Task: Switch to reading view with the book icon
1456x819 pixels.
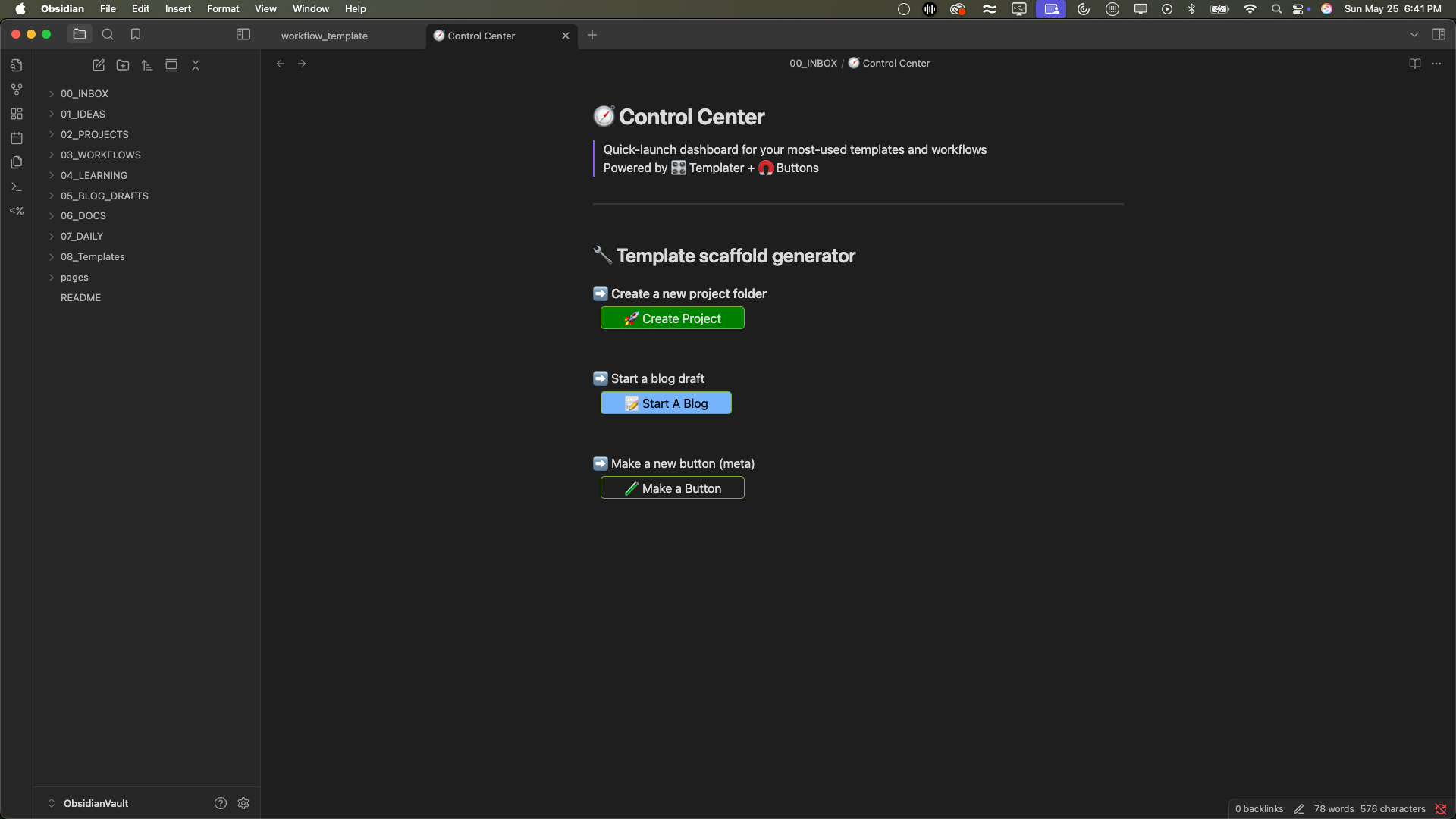Action: [1415, 64]
